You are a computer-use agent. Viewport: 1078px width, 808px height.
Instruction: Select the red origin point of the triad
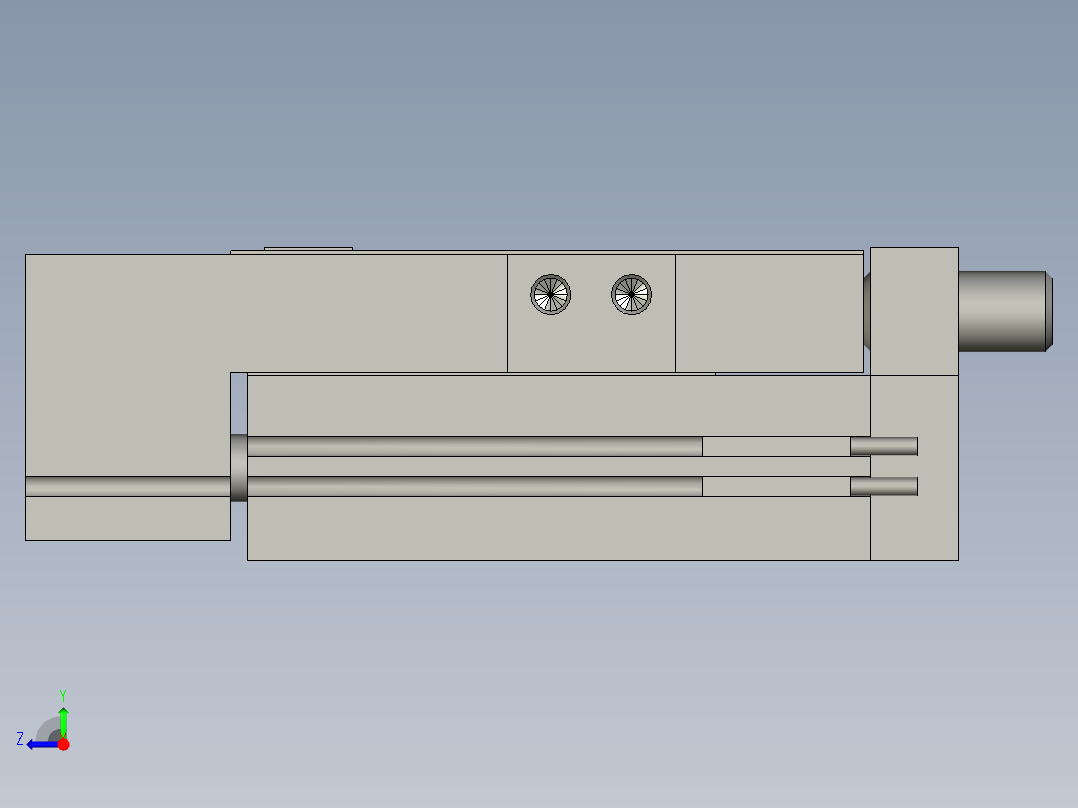click(x=64, y=744)
